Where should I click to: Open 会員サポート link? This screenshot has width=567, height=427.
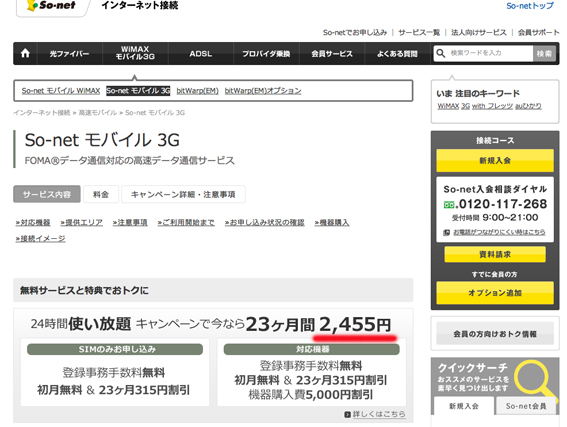tap(538, 33)
